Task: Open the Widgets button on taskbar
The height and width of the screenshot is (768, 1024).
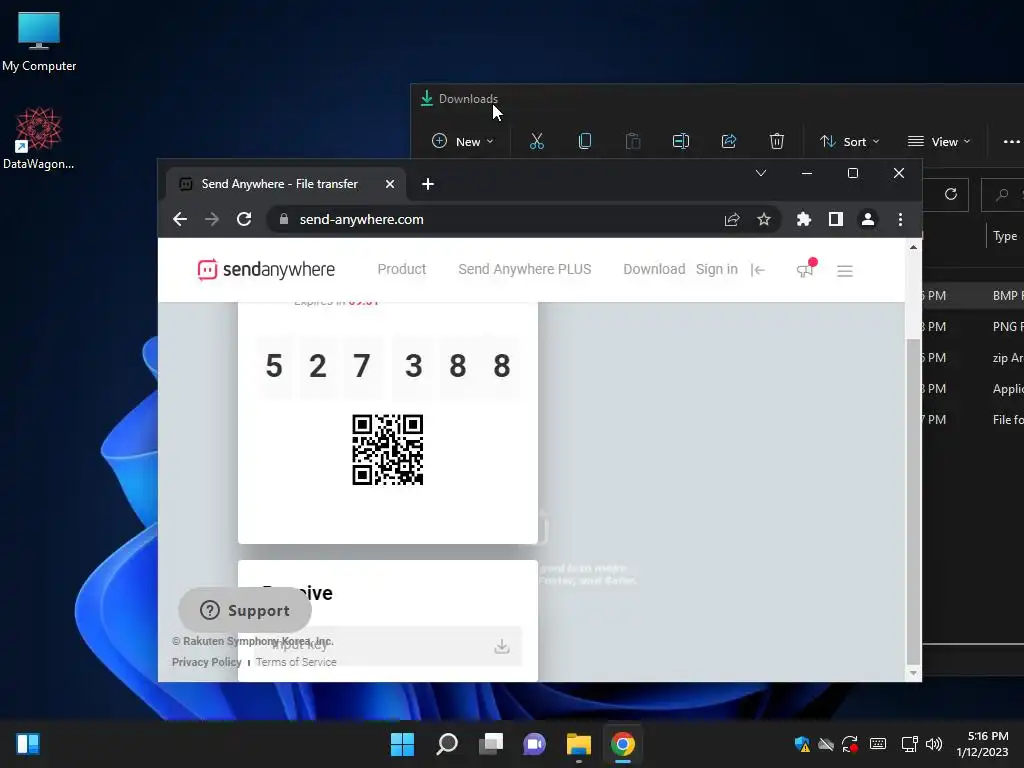Action: click(28, 744)
